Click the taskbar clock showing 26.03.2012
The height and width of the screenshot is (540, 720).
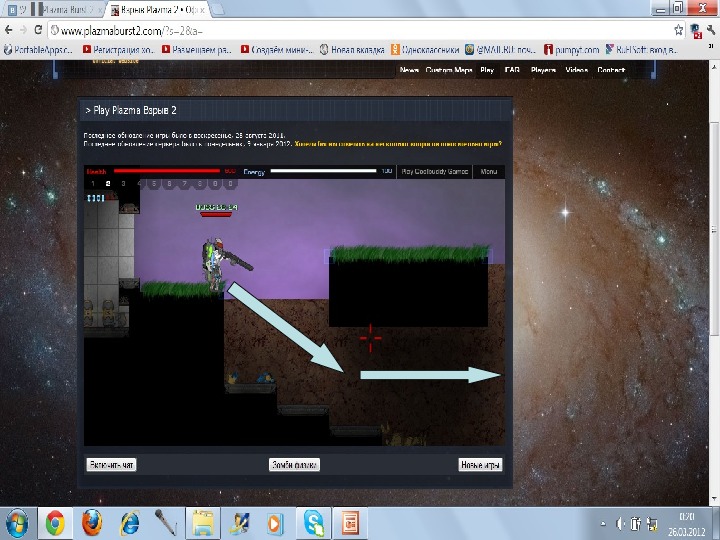point(687,524)
